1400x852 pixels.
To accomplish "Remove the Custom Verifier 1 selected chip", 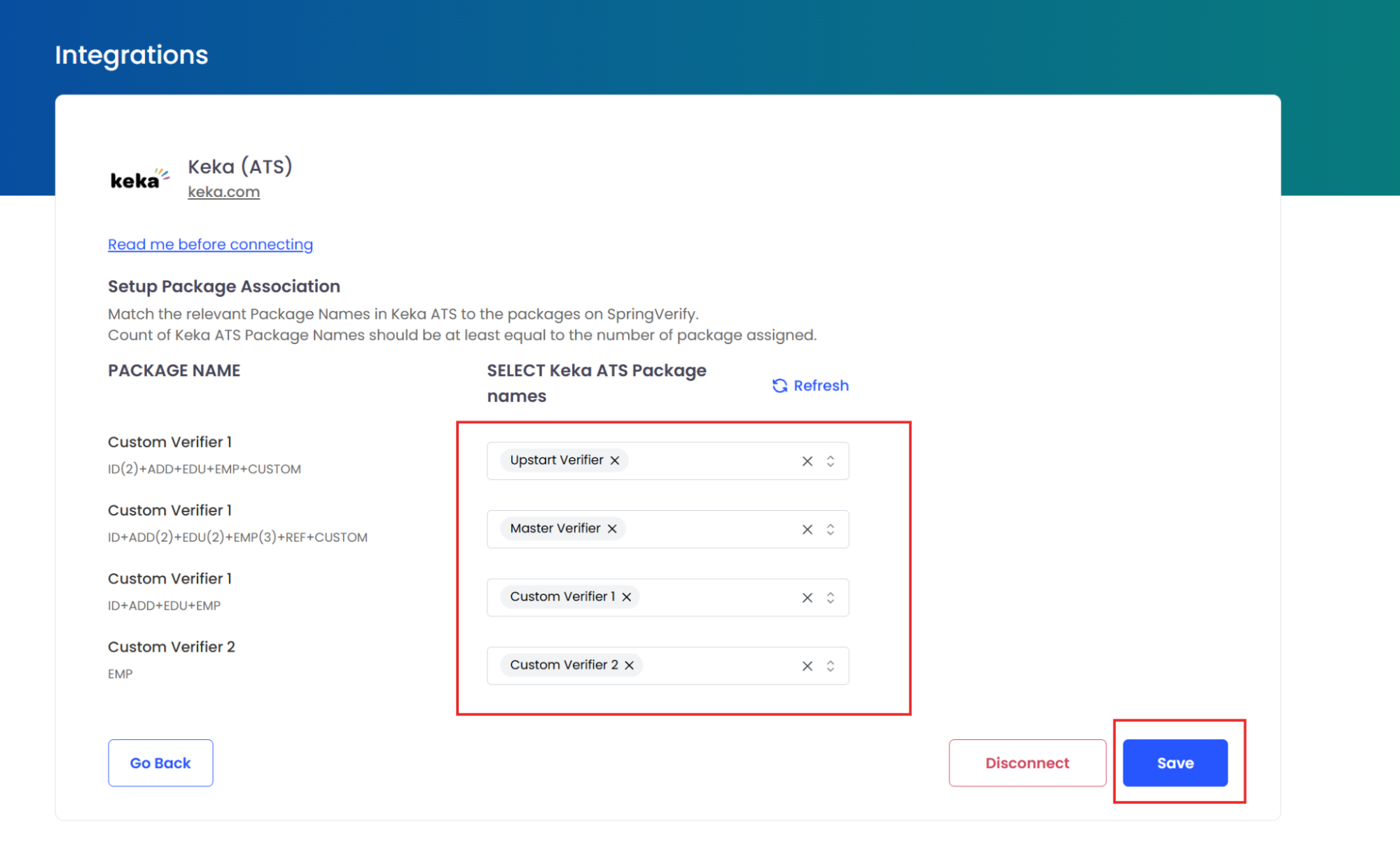I will pos(627,597).
